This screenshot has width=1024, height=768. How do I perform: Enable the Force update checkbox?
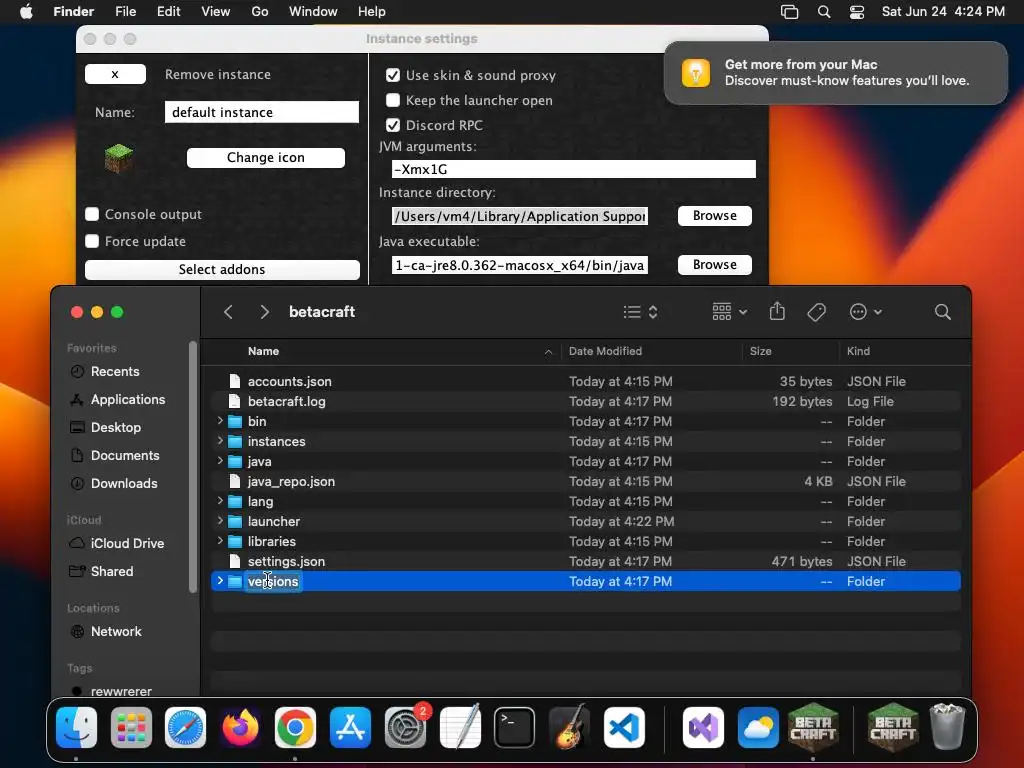point(92,241)
